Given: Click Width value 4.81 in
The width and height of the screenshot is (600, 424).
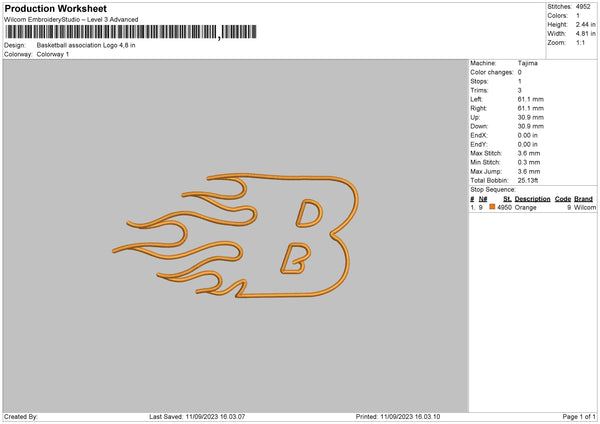Looking at the screenshot, I should pyautogui.click(x=585, y=34).
